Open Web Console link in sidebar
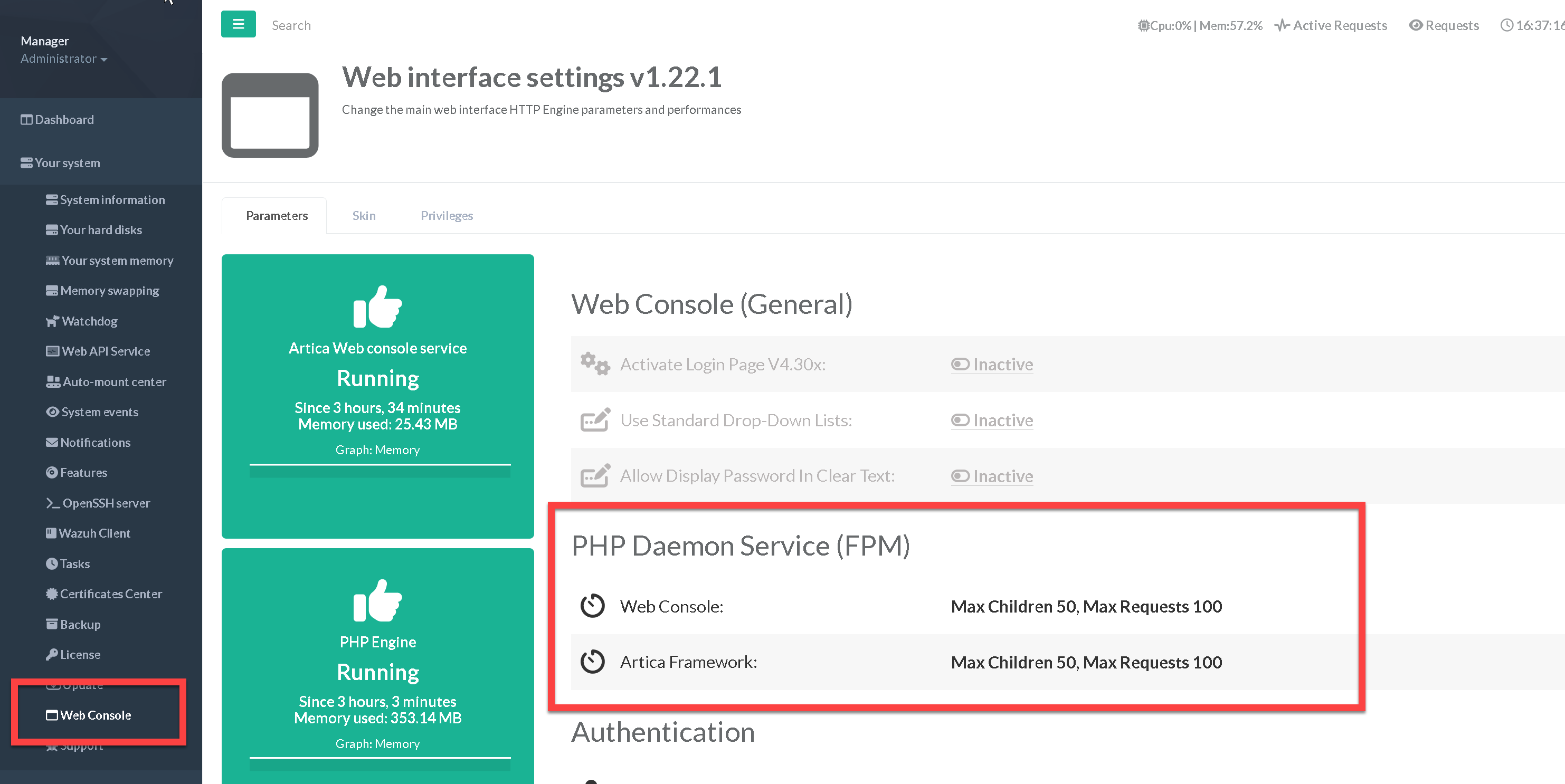This screenshot has width=1565, height=784. 95,715
